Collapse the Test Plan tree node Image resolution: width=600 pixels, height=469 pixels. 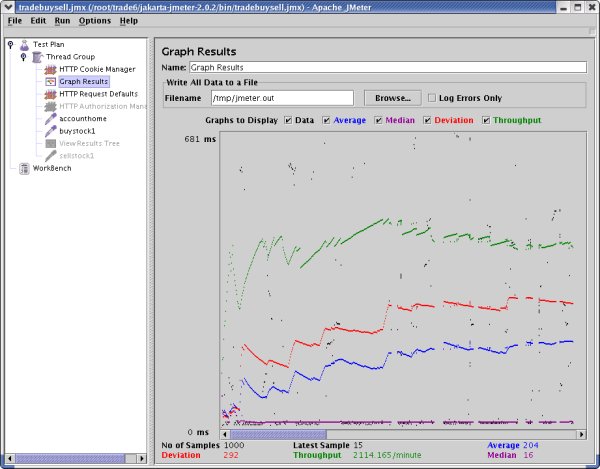point(10,45)
